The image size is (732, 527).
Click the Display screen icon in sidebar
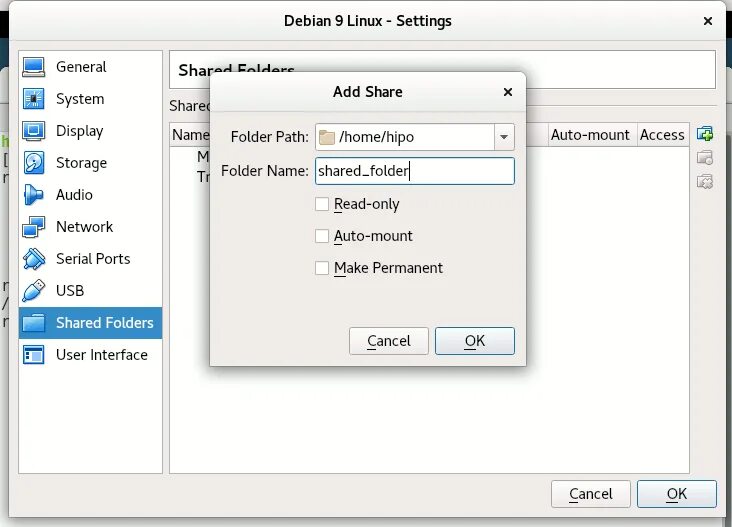tap(34, 131)
